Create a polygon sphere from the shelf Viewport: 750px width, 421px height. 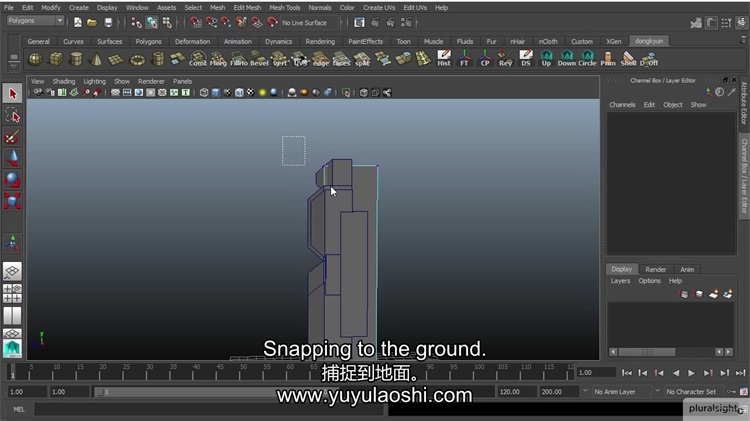(35, 59)
